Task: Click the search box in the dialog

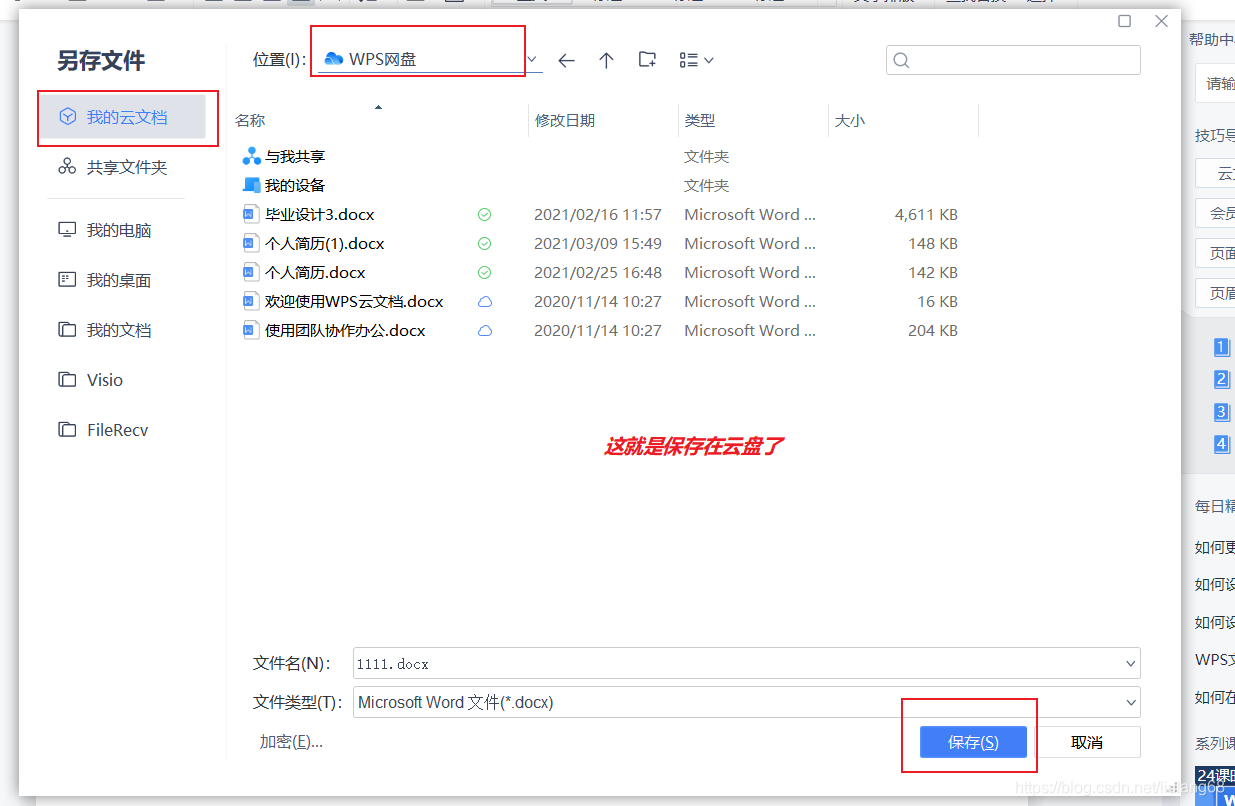Action: tap(1013, 60)
